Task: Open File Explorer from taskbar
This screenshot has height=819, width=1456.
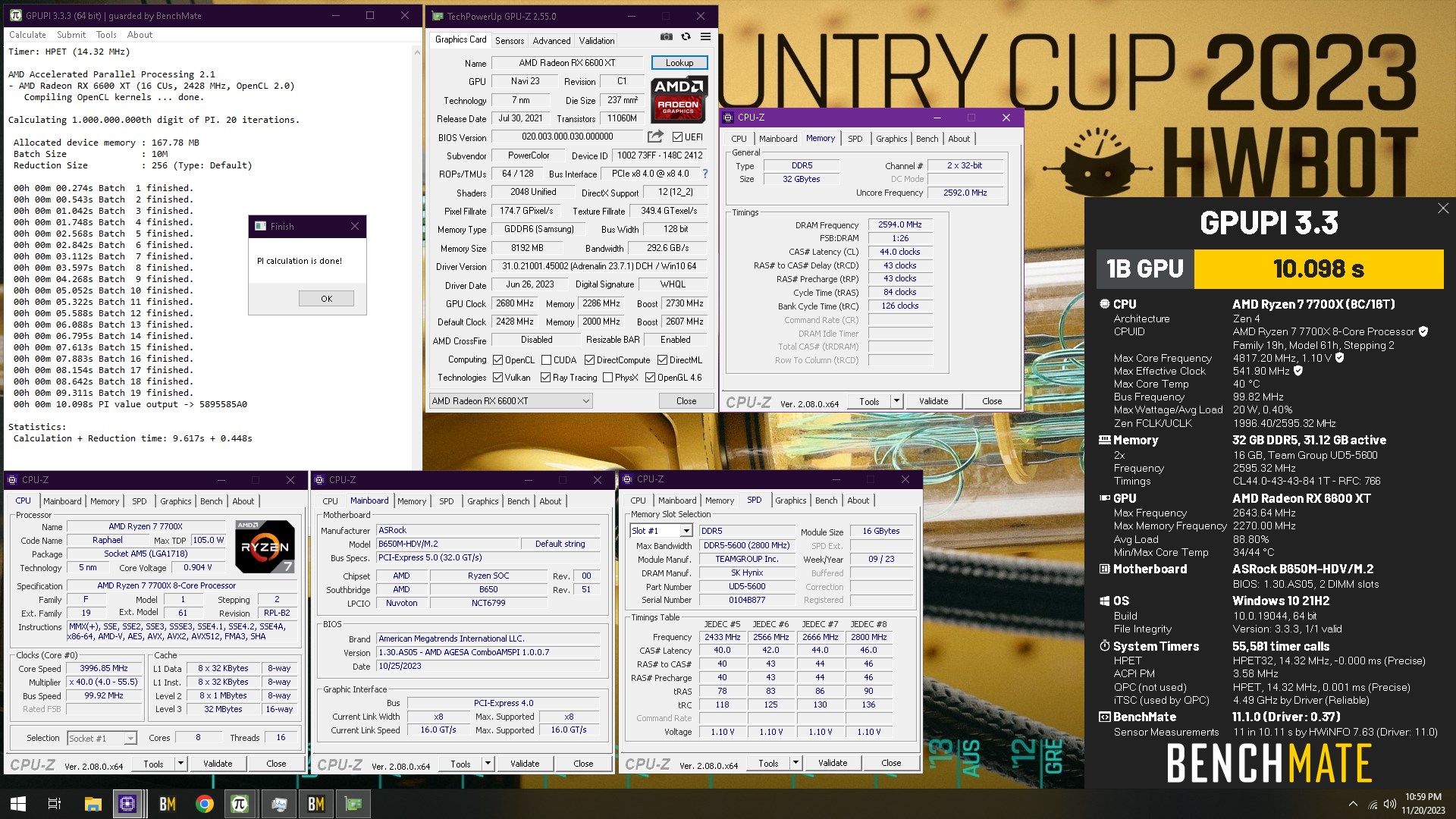Action: (93, 804)
